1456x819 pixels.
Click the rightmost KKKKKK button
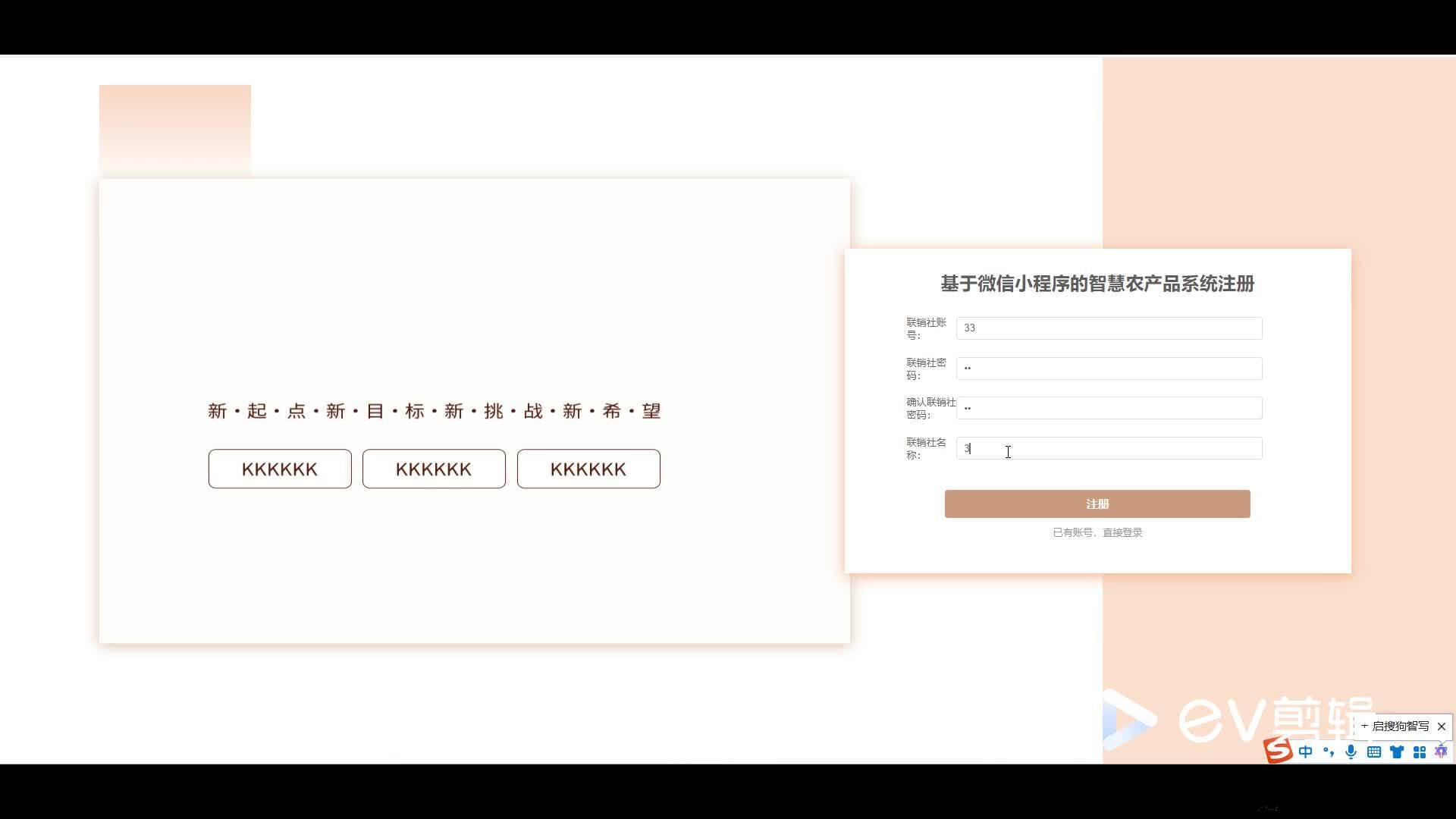(588, 469)
